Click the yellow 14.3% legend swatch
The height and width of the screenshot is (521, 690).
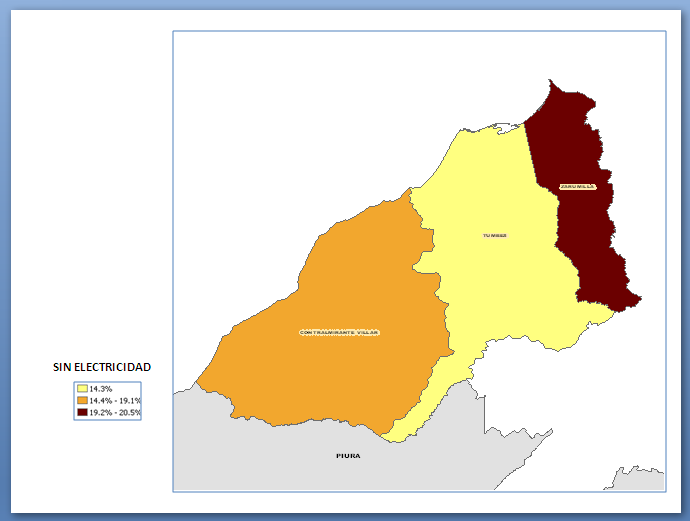pyautogui.click(x=82, y=388)
